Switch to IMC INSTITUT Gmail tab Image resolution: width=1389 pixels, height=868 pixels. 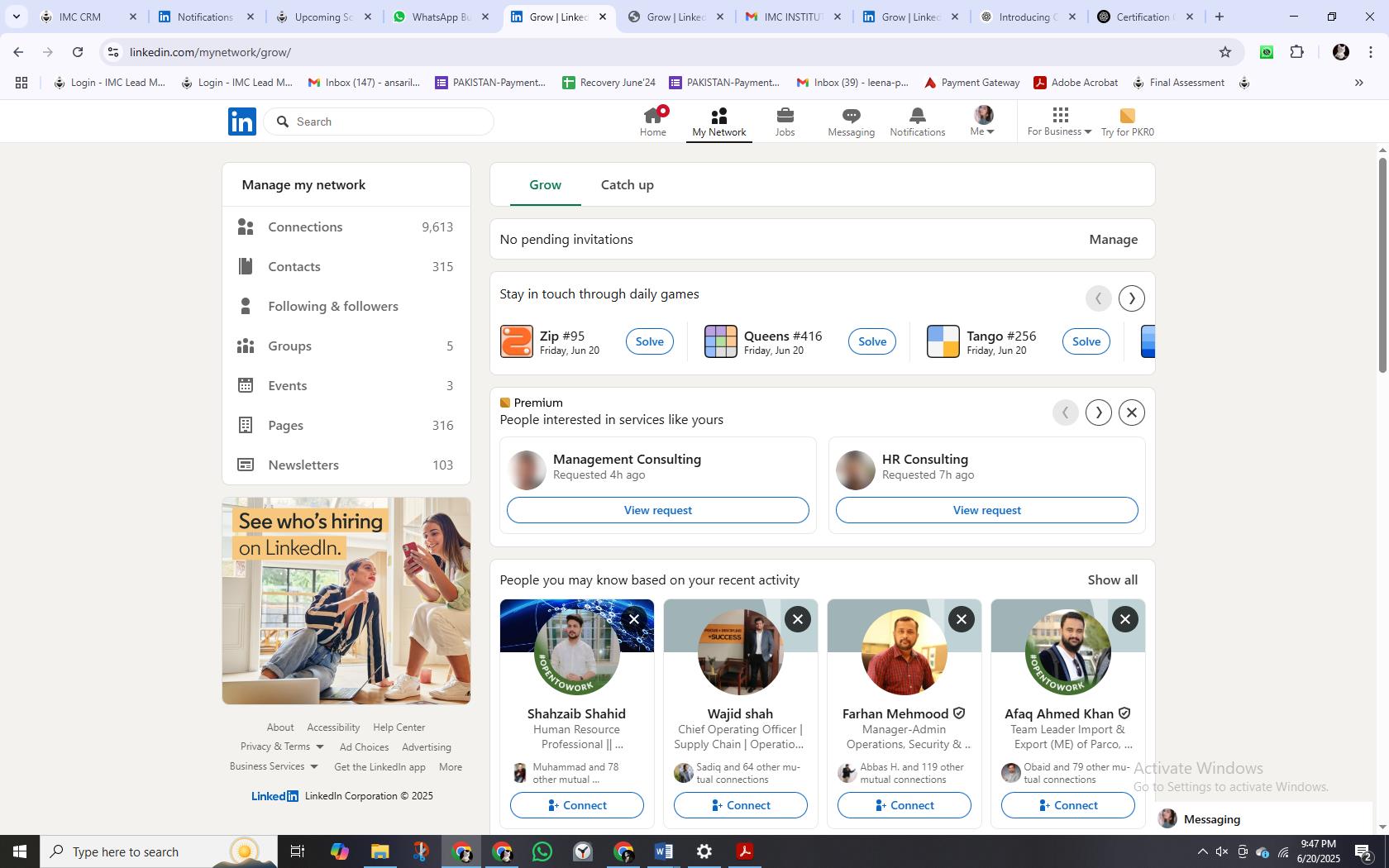[x=793, y=17]
